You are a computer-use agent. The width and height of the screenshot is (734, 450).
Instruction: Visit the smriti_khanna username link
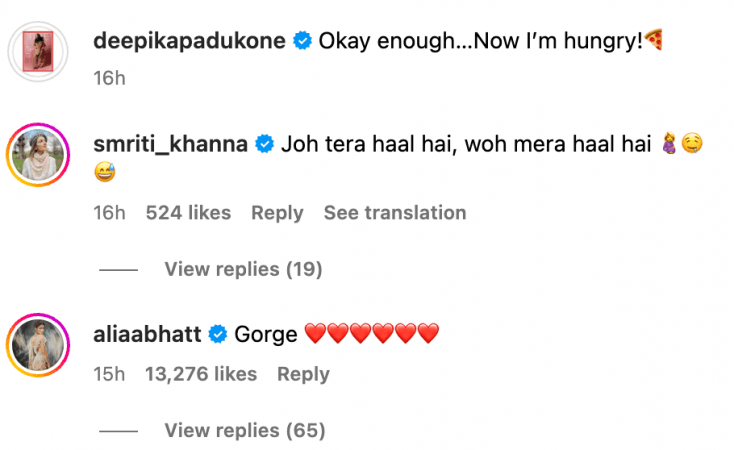pos(170,145)
